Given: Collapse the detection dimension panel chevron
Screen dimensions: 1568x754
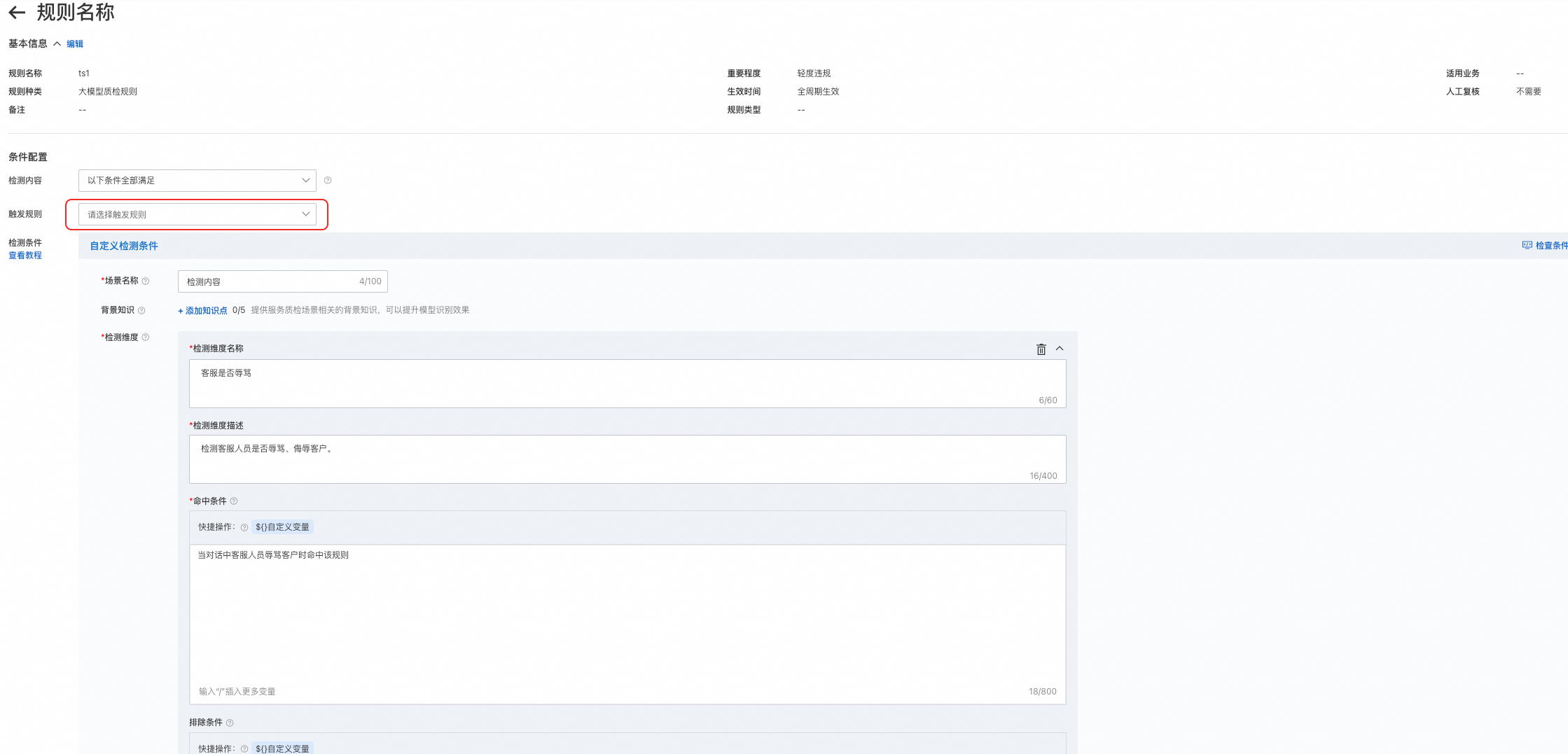Looking at the screenshot, I should (x=1060, y=349).
